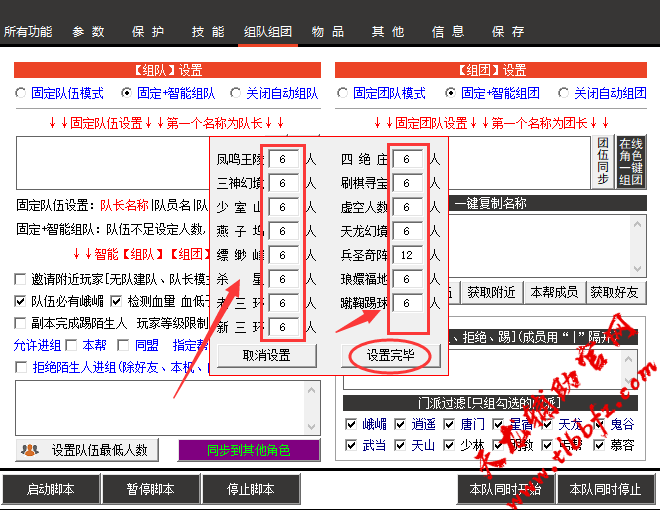Open the 信息 tab
The image size is (660, 510).
448,32
